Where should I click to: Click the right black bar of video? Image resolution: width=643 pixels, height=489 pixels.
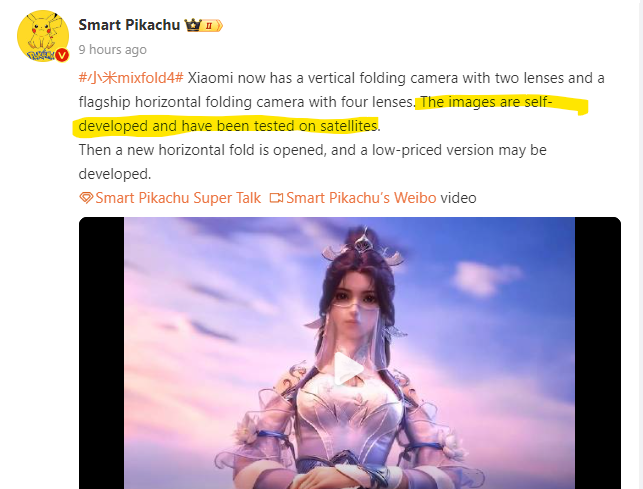[597, 353]
